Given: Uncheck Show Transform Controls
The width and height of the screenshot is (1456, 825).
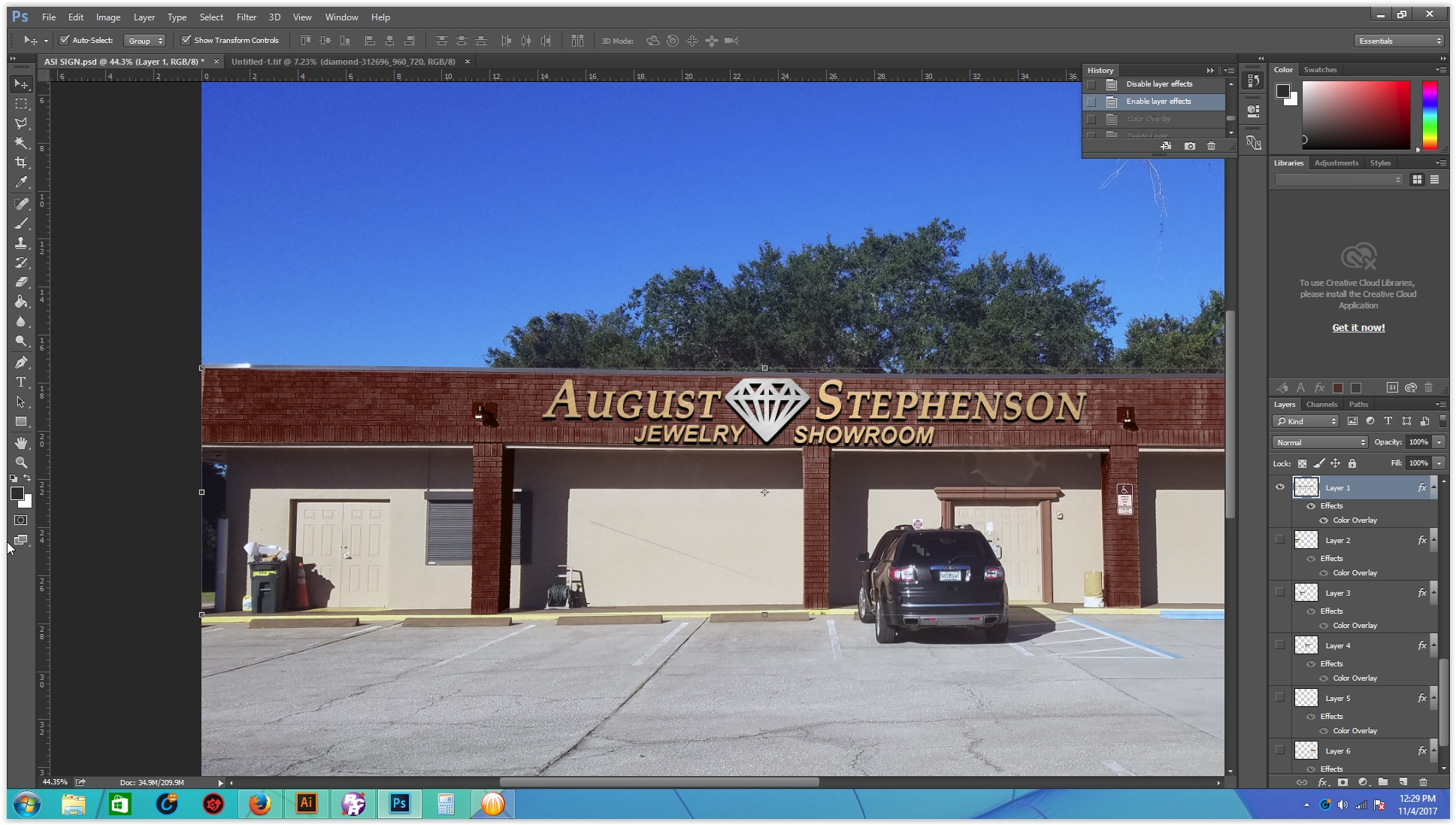Looking at the screenshot, I should (186, 41).
